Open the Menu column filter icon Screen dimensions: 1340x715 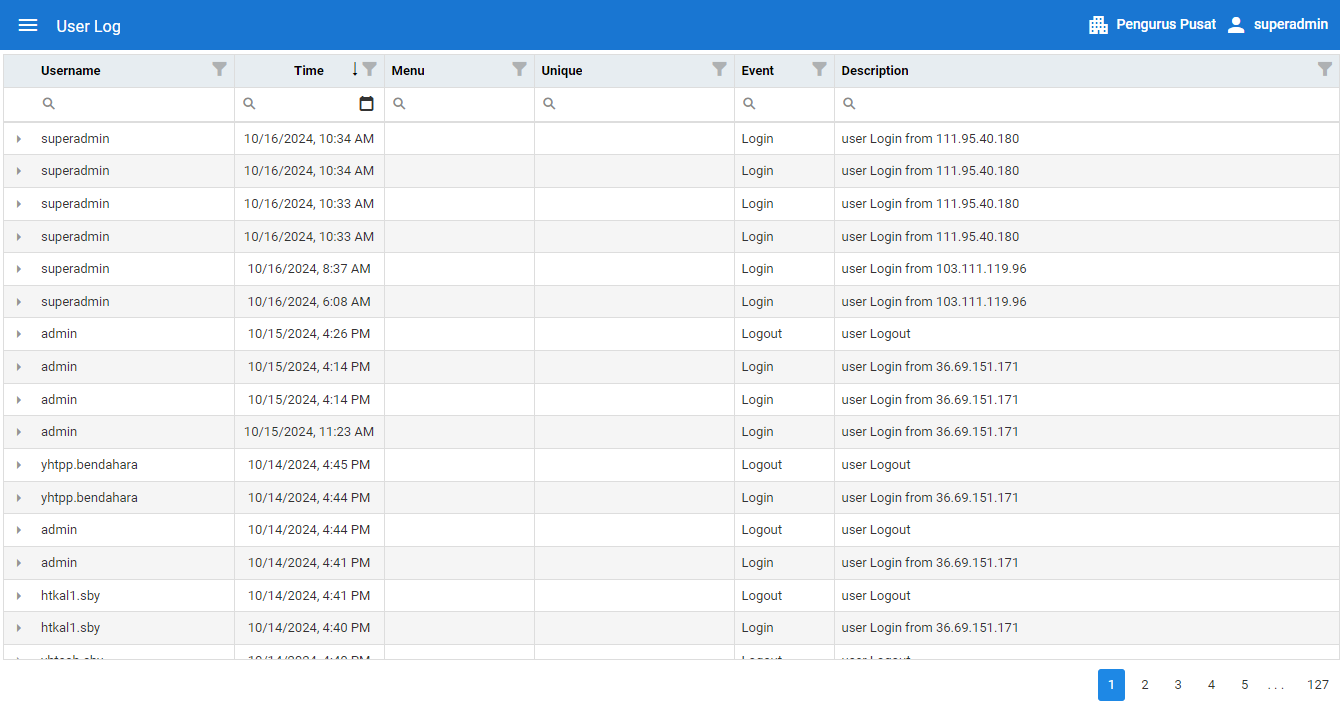click(519, 69)
